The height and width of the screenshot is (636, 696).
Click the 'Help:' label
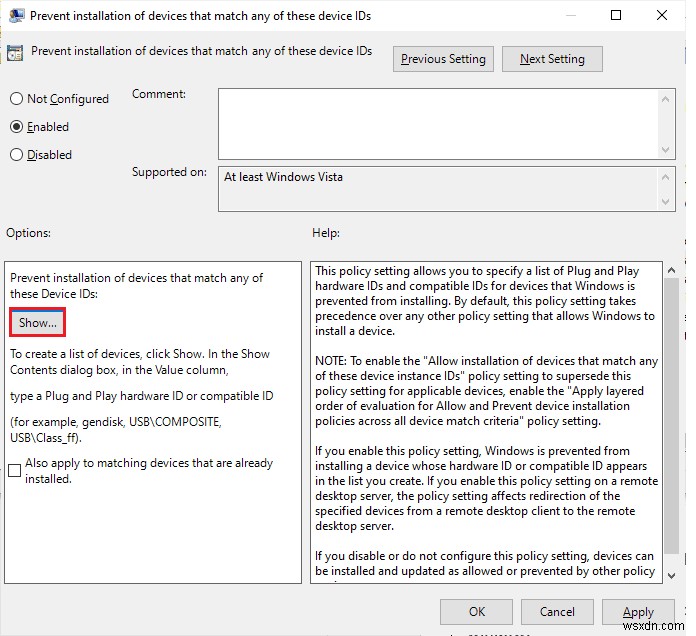pos(326,233)
